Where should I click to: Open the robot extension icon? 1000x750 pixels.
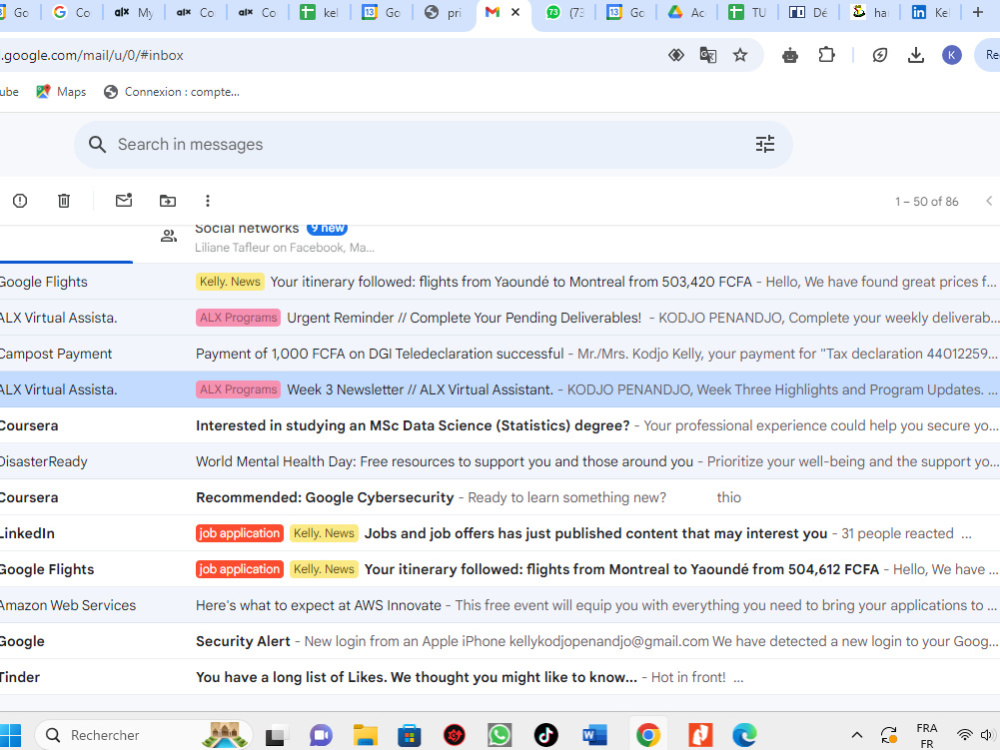click(790, 56)
